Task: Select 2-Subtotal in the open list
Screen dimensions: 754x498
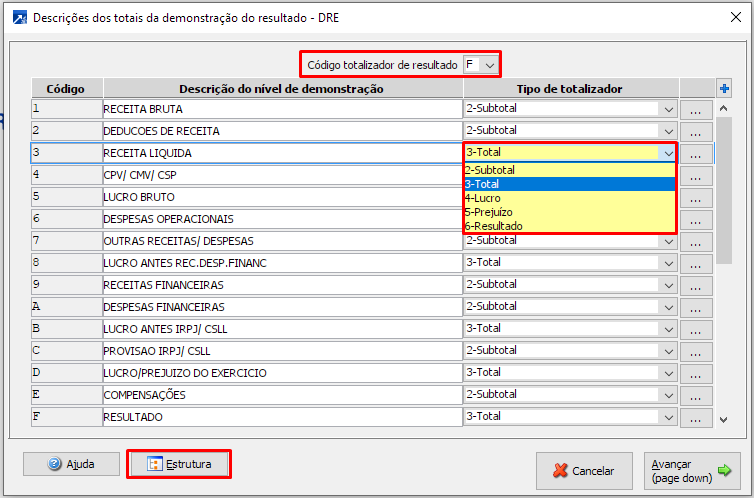Action: point(569,170)
